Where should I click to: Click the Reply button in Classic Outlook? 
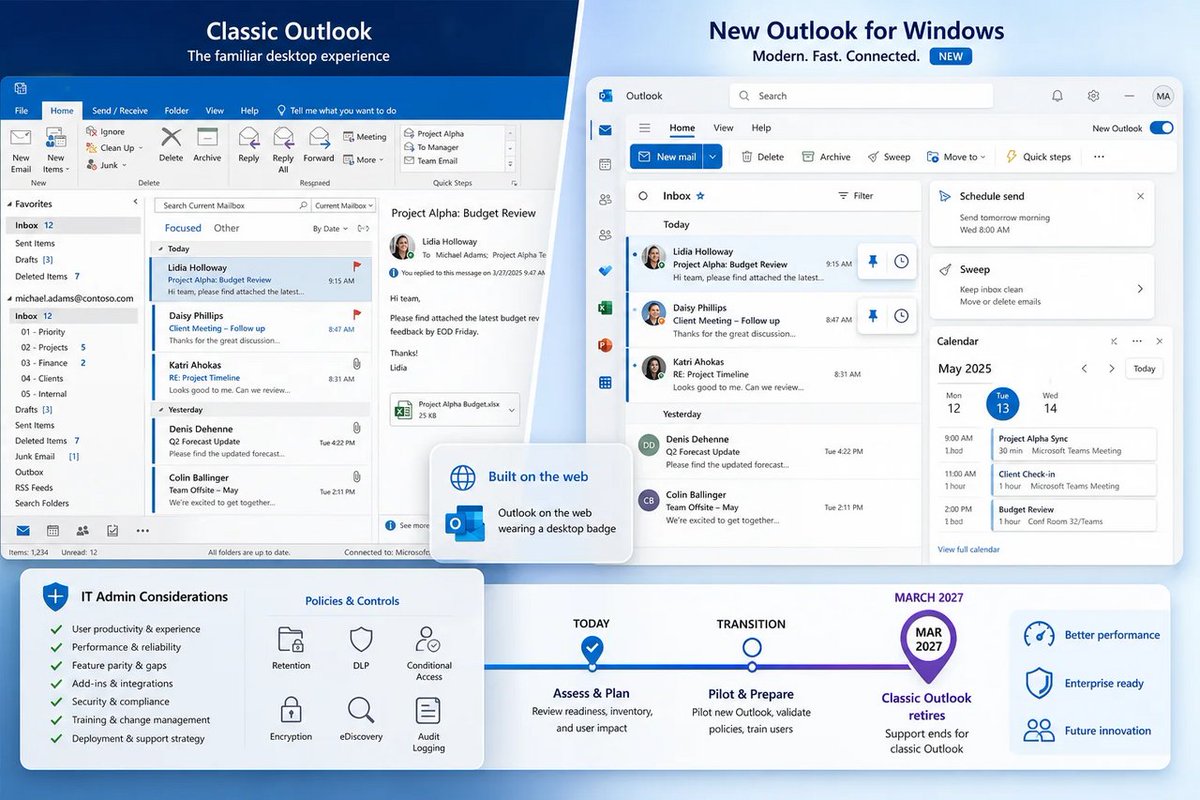pos(249,145)
